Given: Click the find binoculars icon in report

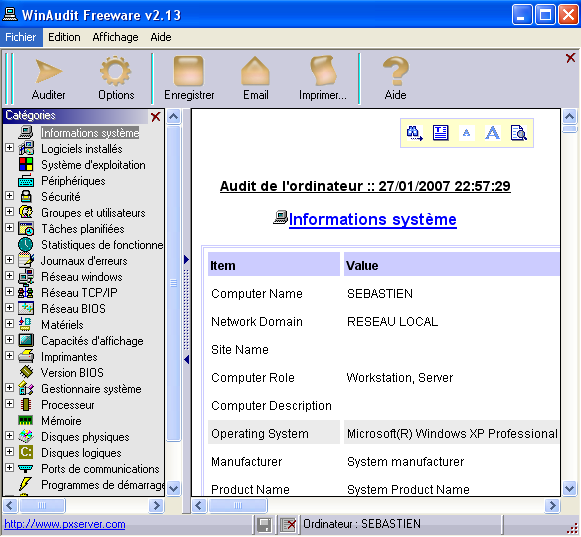Looking at the screenshot, I should 414,133.
